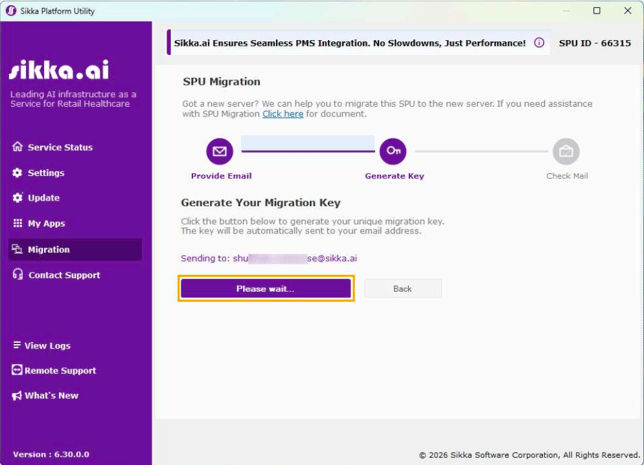
Task: Click Generate Your Migration Key heading
Action: pyautogui.click(x=260, y=203)
